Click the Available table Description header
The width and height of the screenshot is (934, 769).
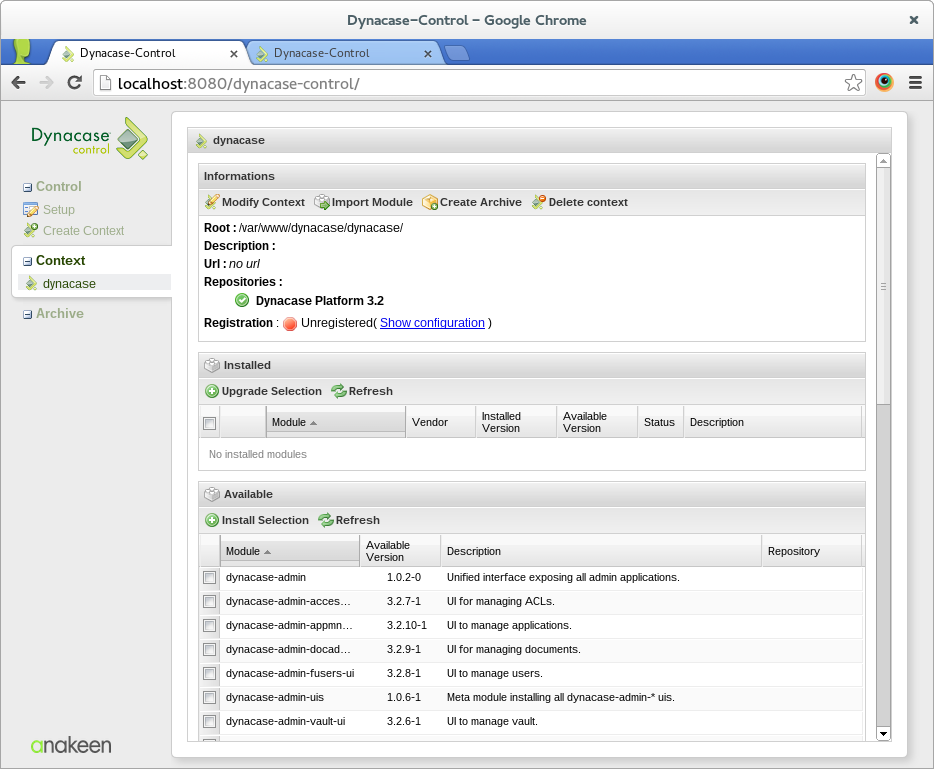[x=601, y=551]
